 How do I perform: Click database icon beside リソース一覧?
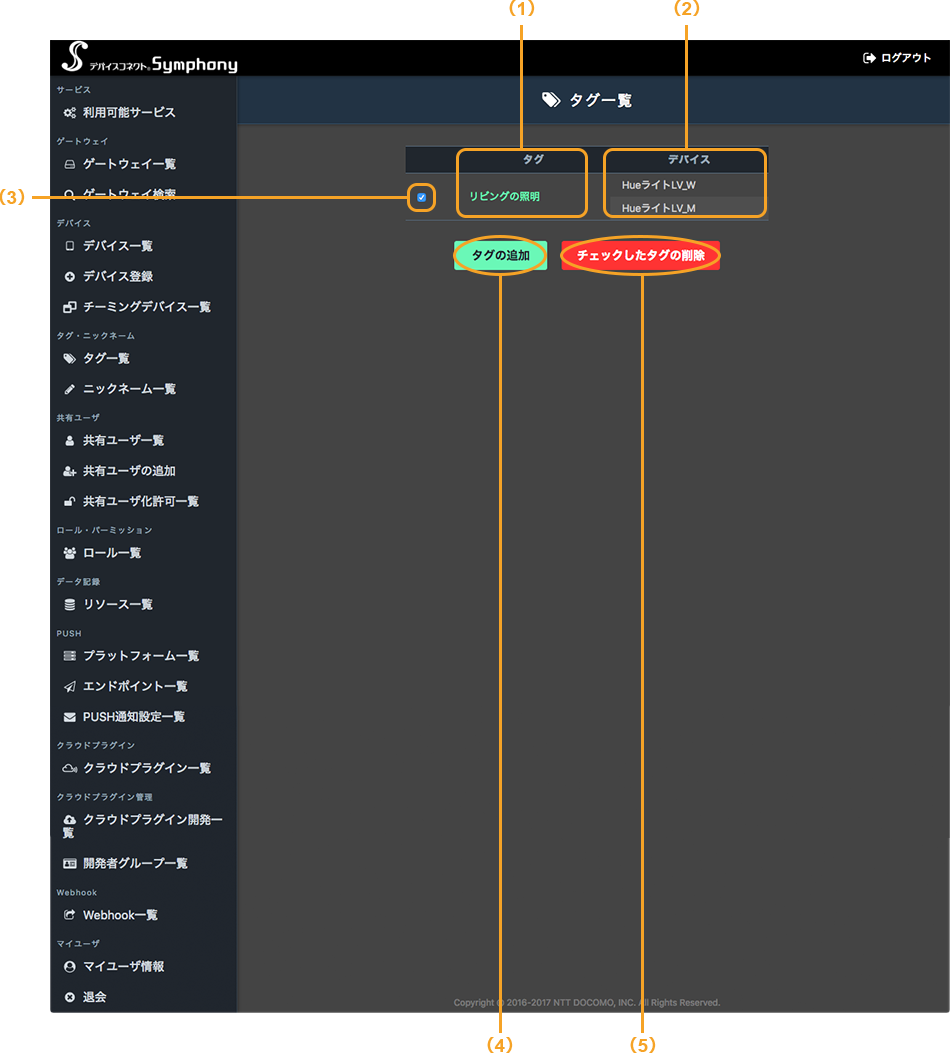tap(69, 605)
